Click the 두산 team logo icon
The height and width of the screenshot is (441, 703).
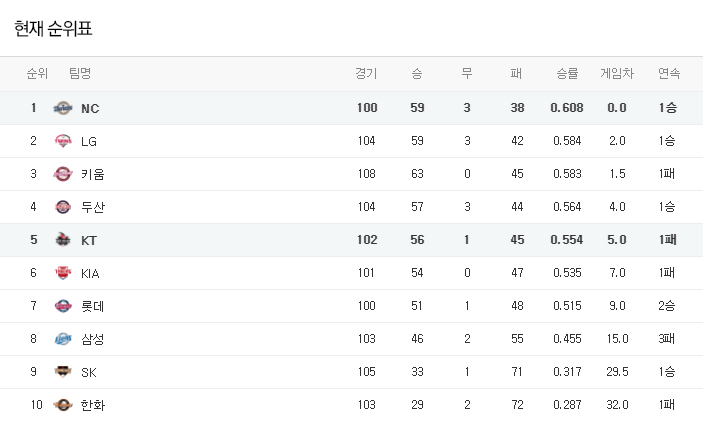63,207
